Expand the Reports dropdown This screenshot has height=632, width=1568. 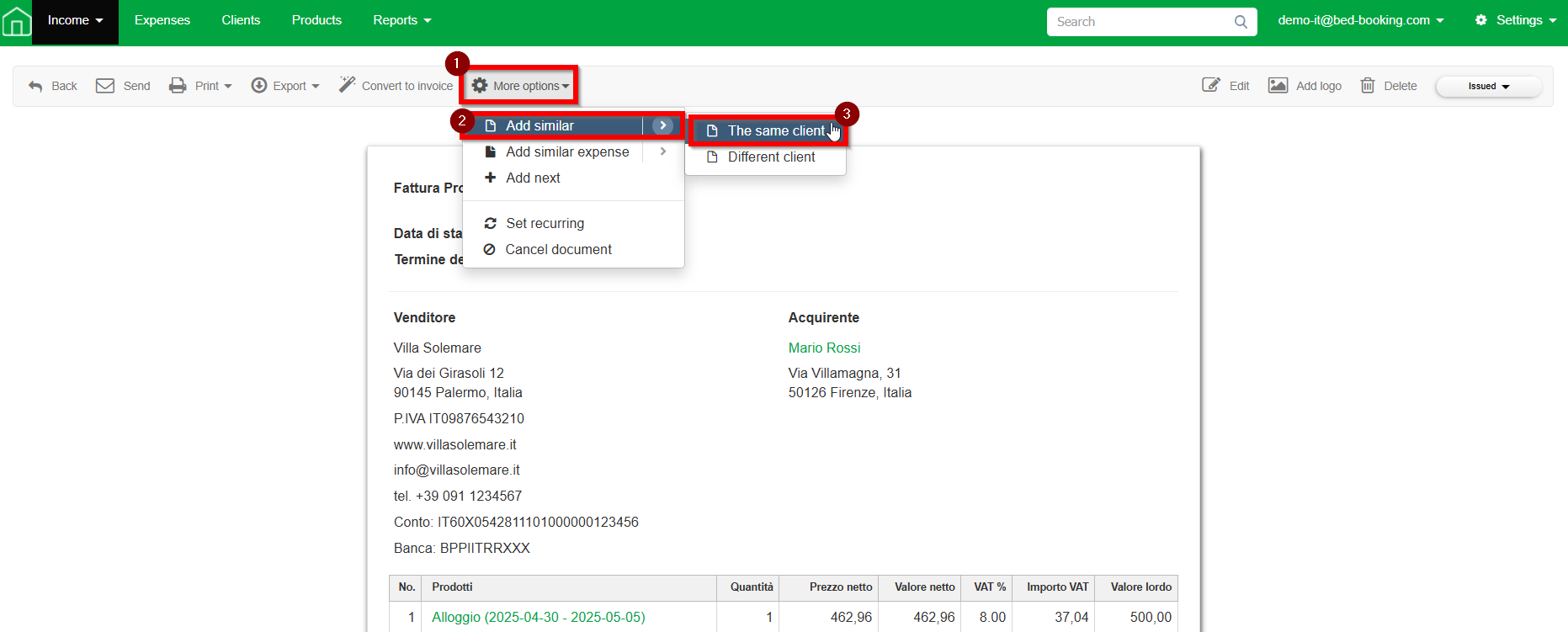(402, 20)
